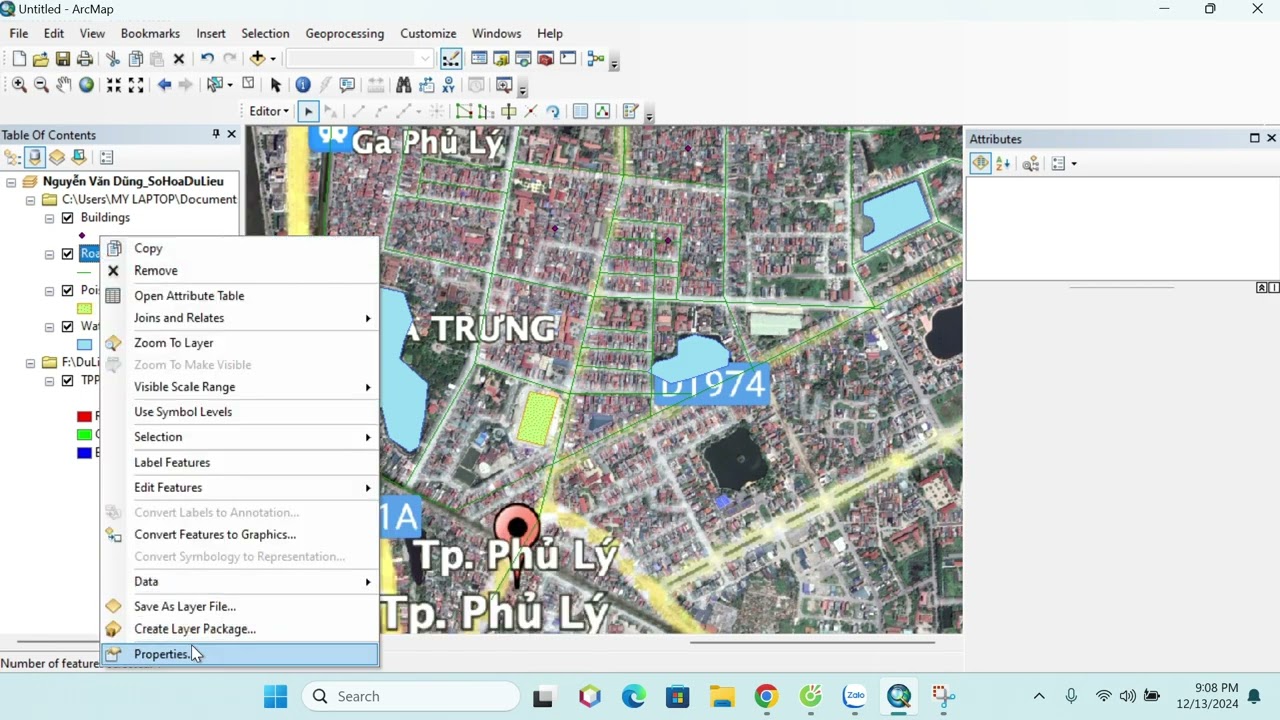
Task: Choose Create Layer Package
Action: click(240, 629)
